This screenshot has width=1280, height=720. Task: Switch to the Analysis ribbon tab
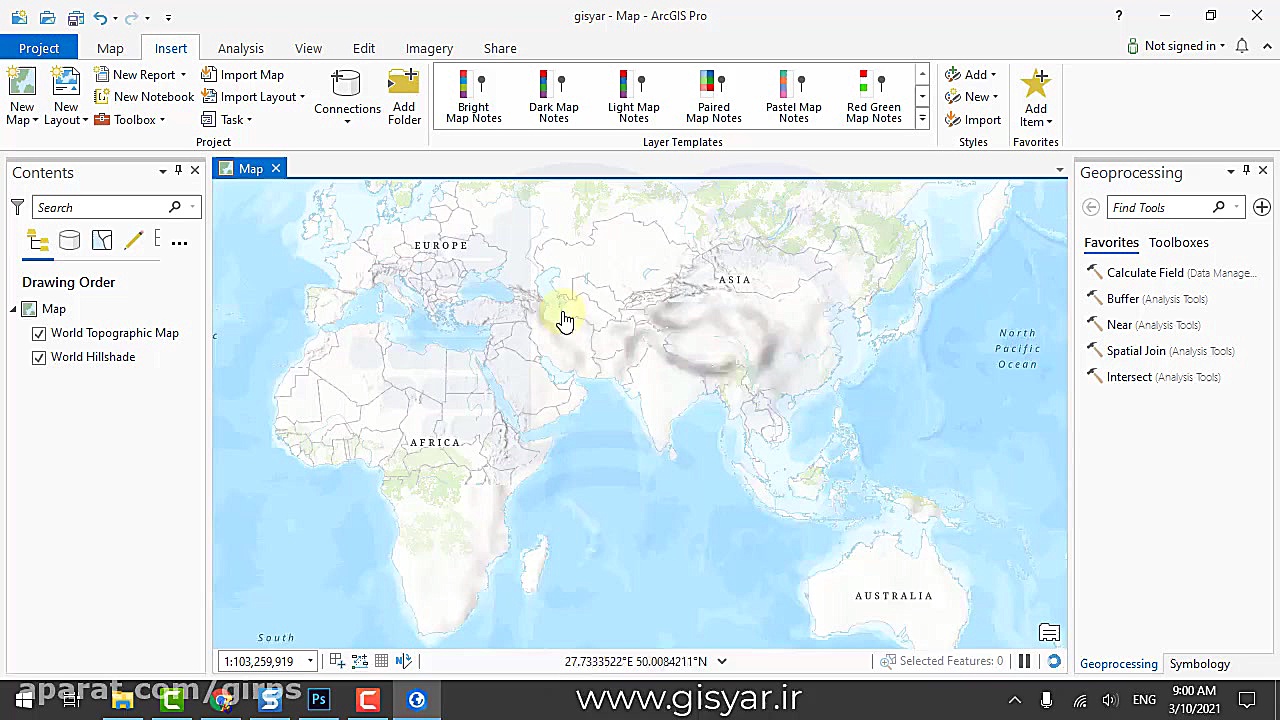pyautogui.click(x=240, y=48)
